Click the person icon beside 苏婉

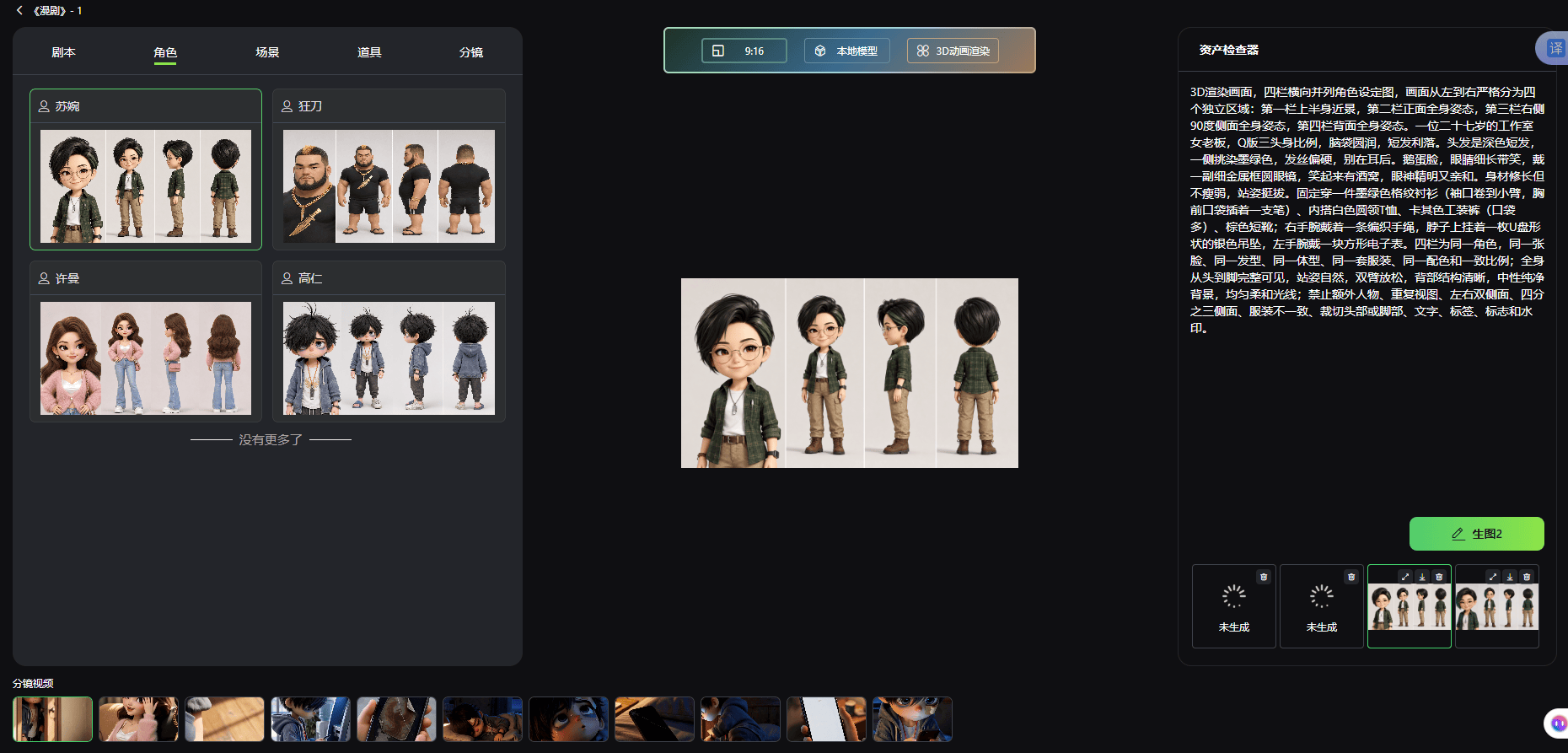pyautogui.click(x=44, y=106)
